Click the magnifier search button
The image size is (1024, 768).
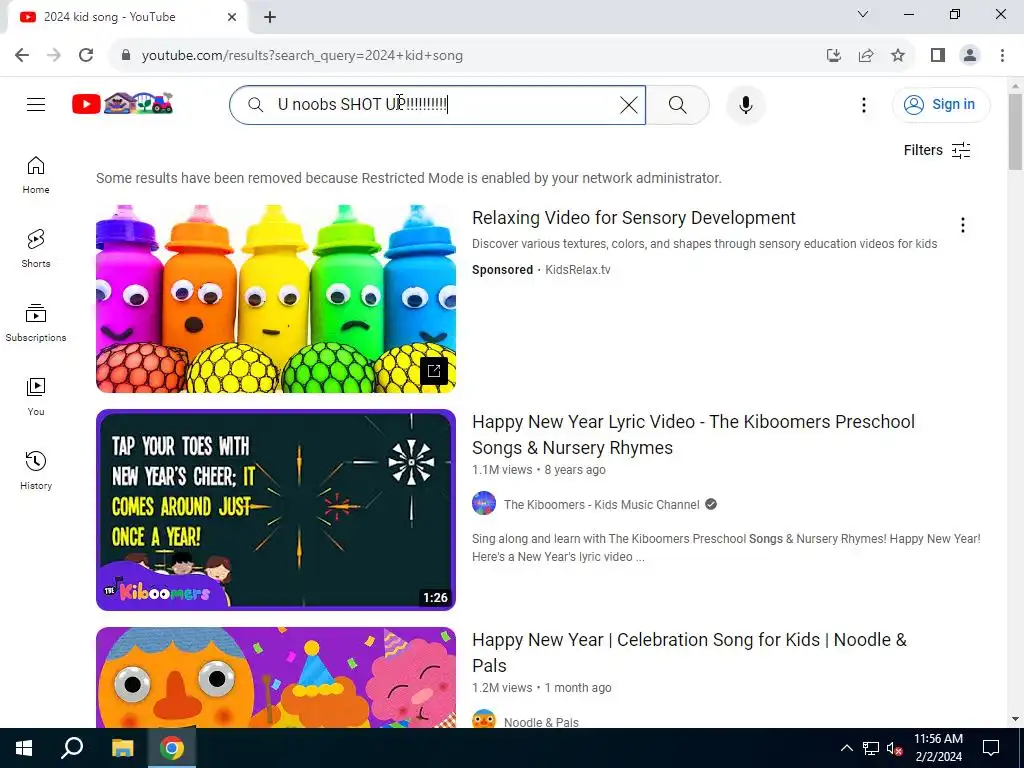[x=677, y=104]
